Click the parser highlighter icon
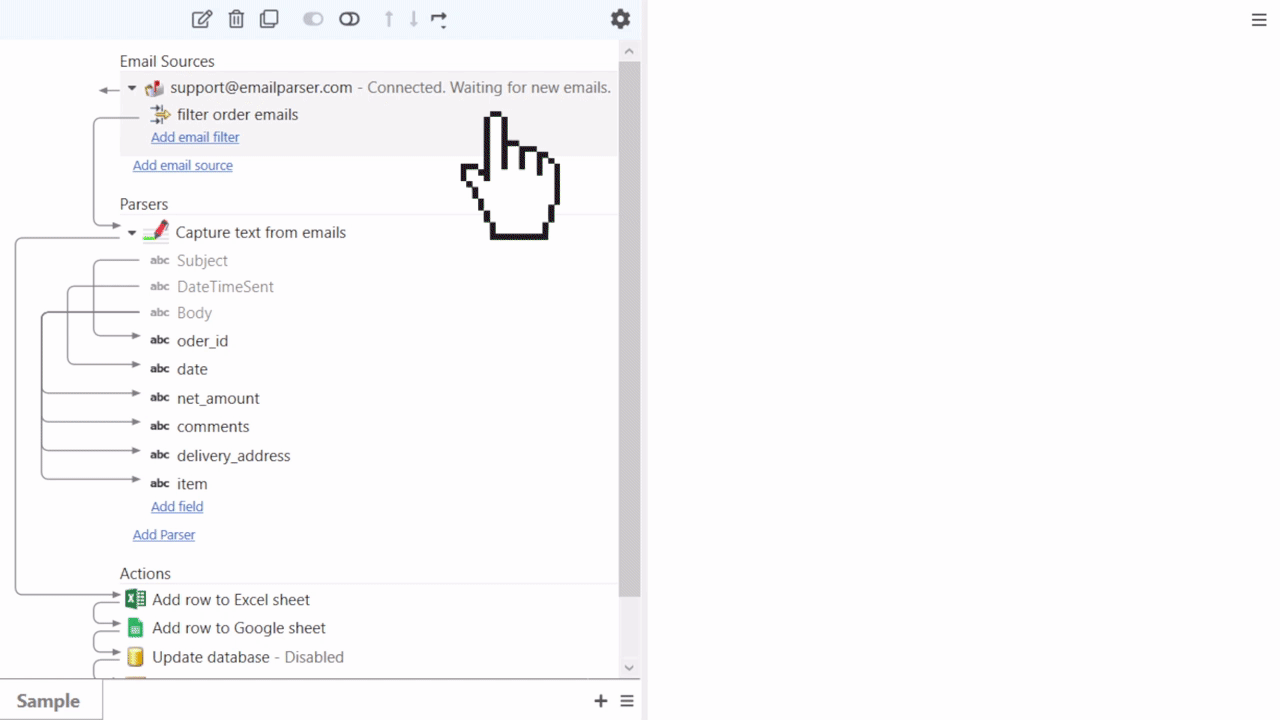The image size is (1280, 720). click(x=156, y=232)
